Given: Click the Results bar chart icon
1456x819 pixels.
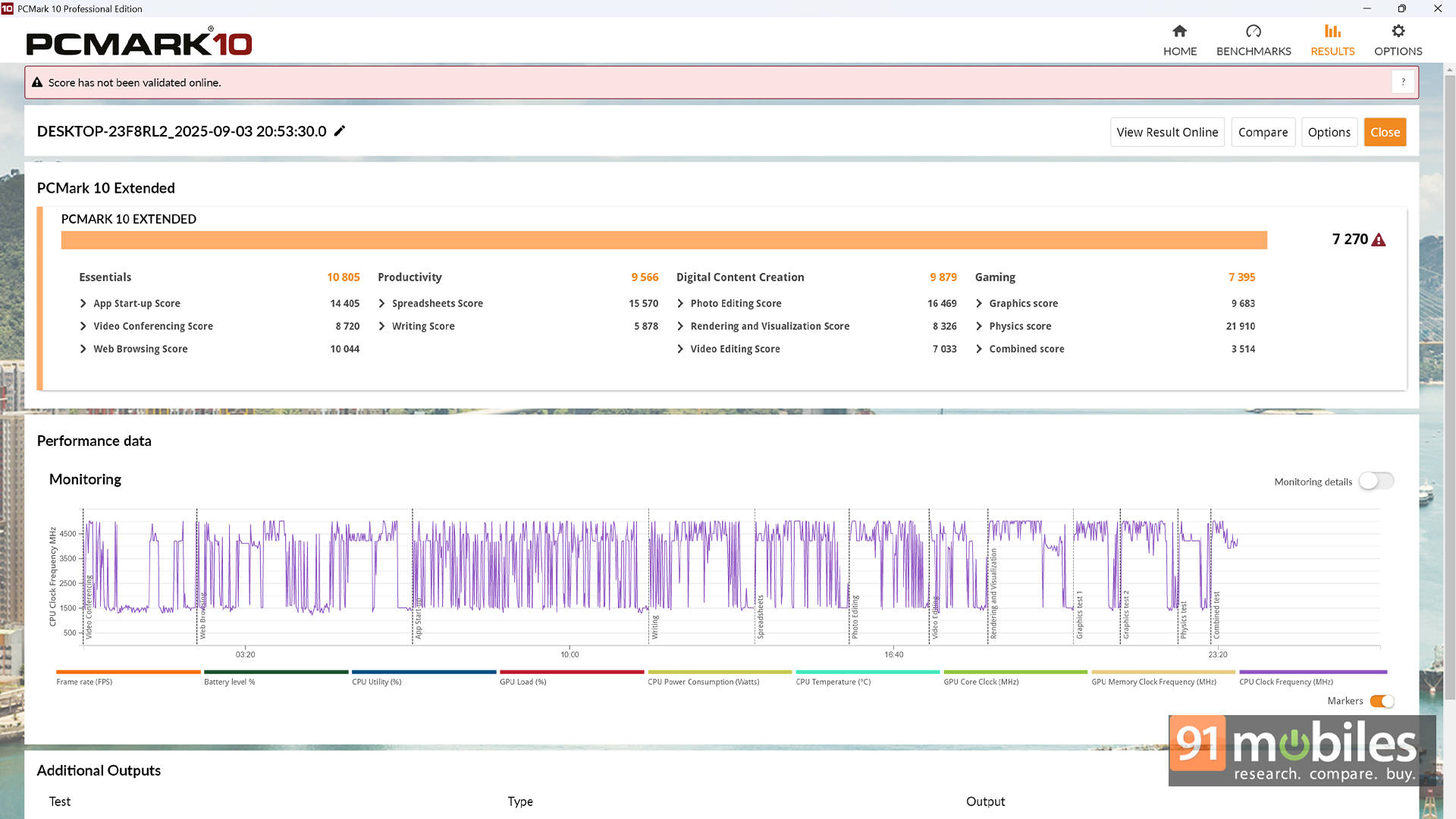Looking at the screenshot, I should click(1332, 31).
